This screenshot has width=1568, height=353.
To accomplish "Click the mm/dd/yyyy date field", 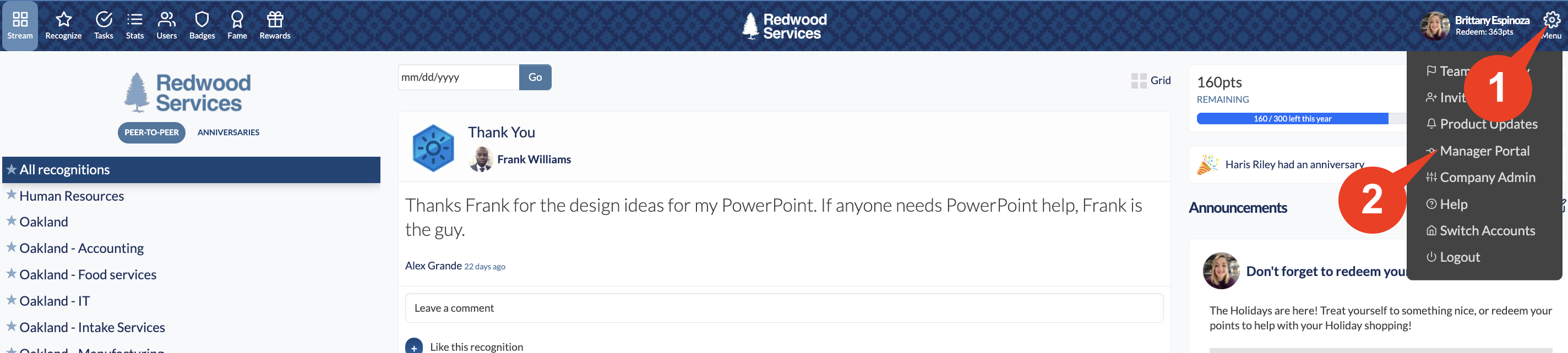I will pyautogui.click(x=459, y=77).
